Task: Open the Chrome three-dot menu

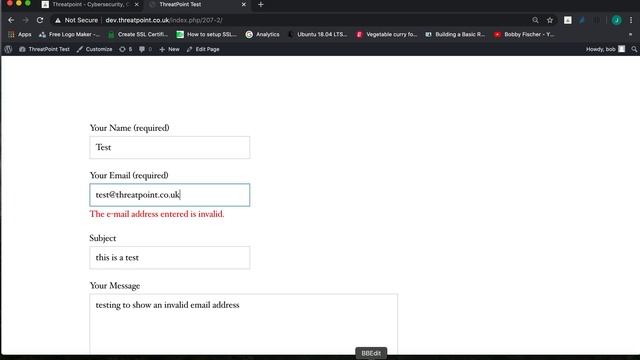Action: [x=631, y=20]
